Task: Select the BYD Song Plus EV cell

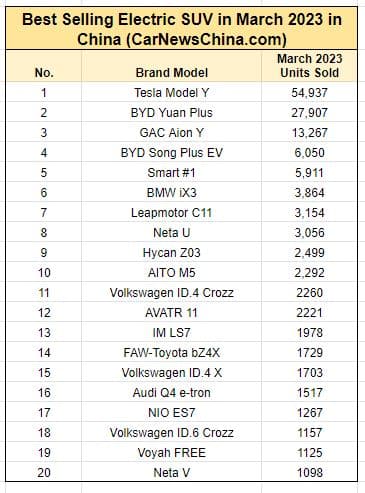Action: (x=171, y=152)
